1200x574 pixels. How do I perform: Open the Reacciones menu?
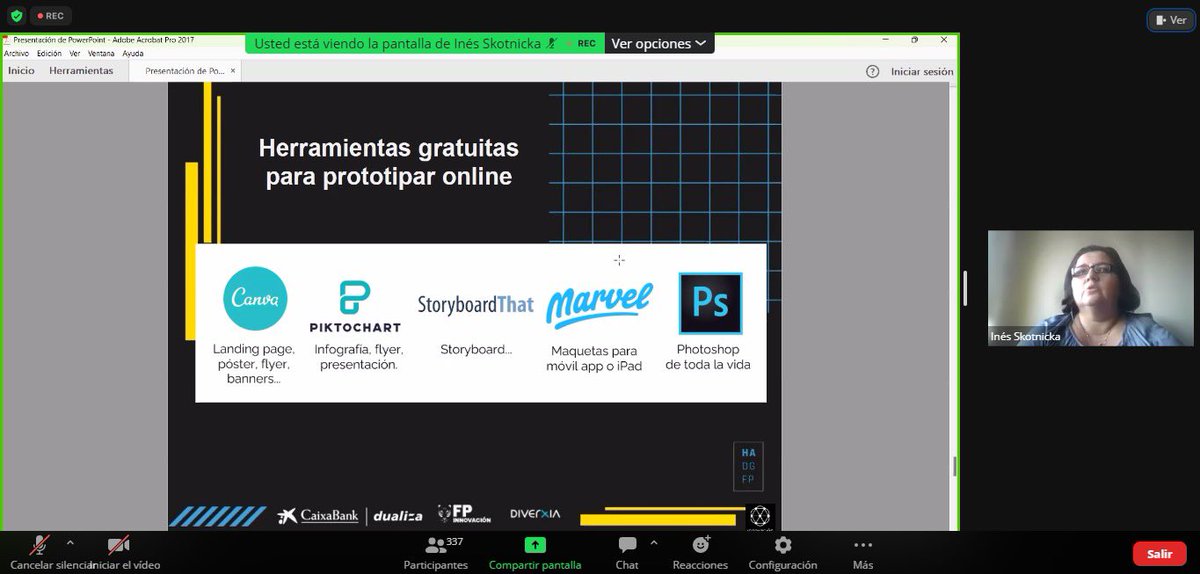[700, 552]
